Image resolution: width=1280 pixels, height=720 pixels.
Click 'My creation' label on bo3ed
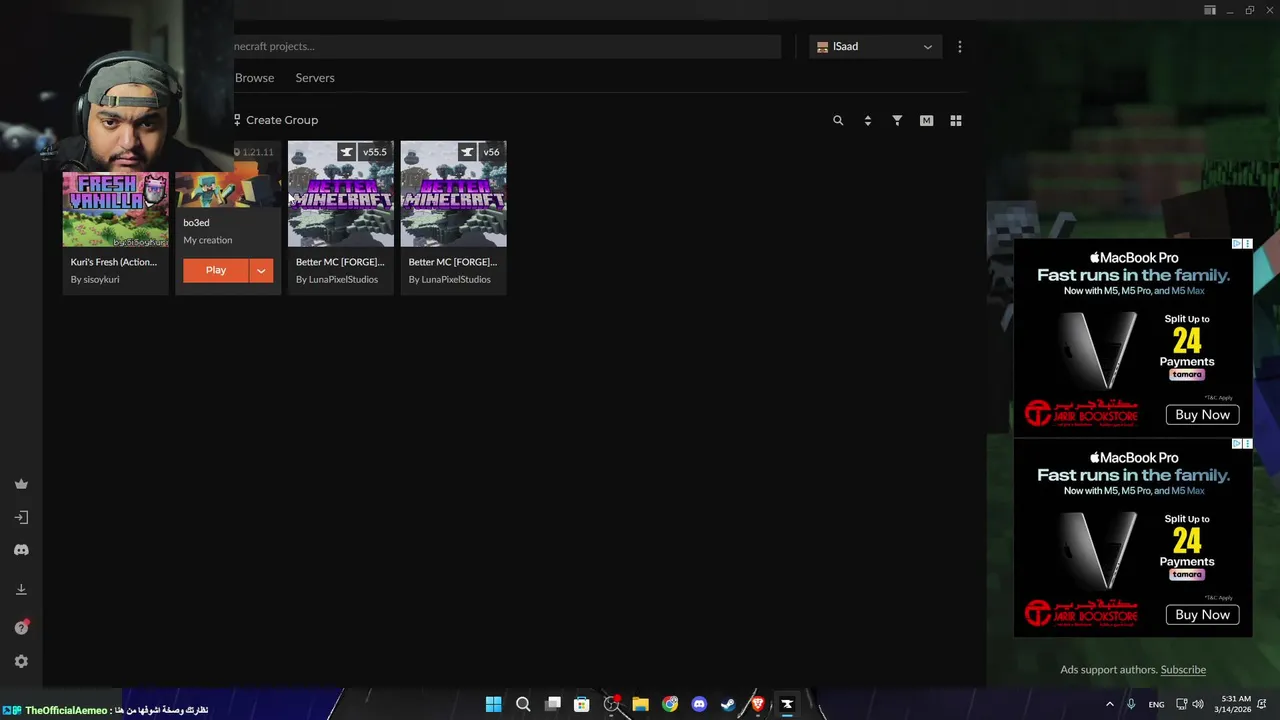208,240
